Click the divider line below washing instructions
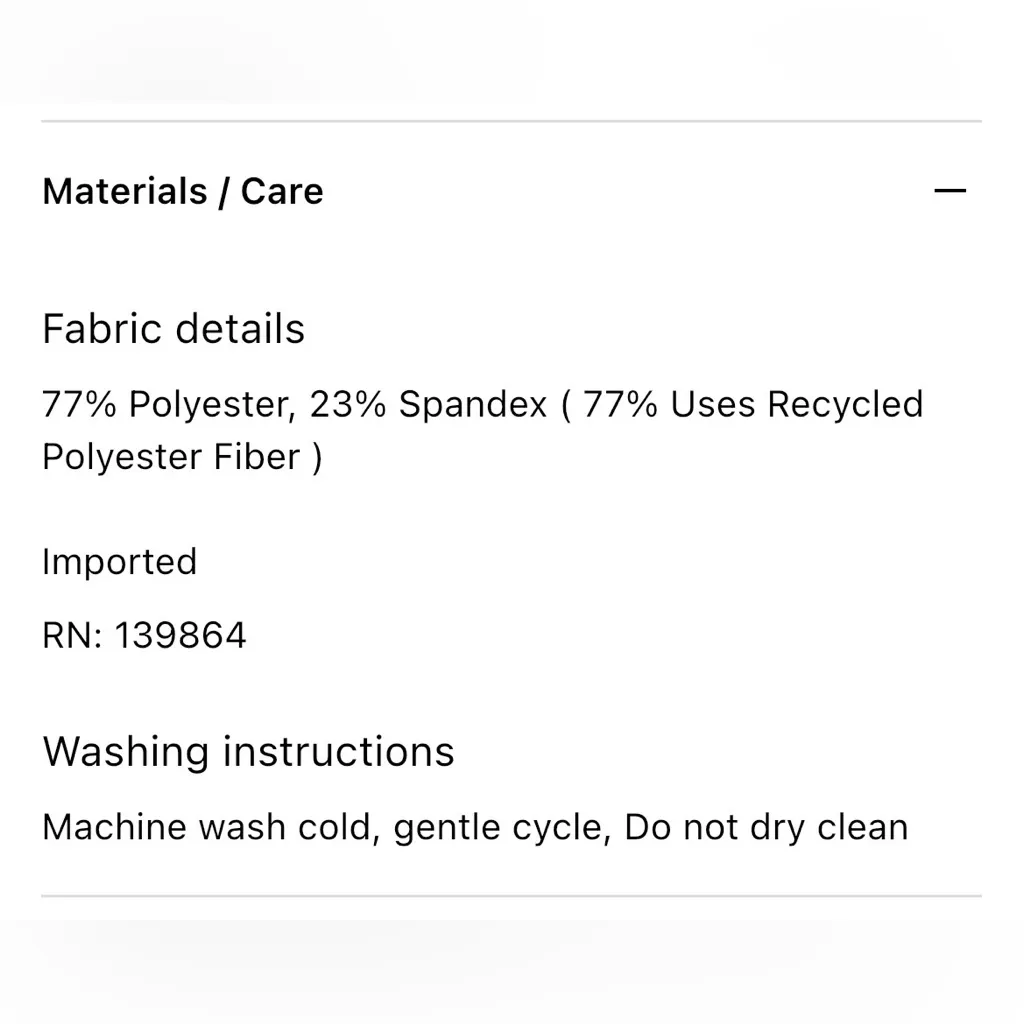Screen dimensions: 1024x1024 pyautogui.click(x=511, y=896)
